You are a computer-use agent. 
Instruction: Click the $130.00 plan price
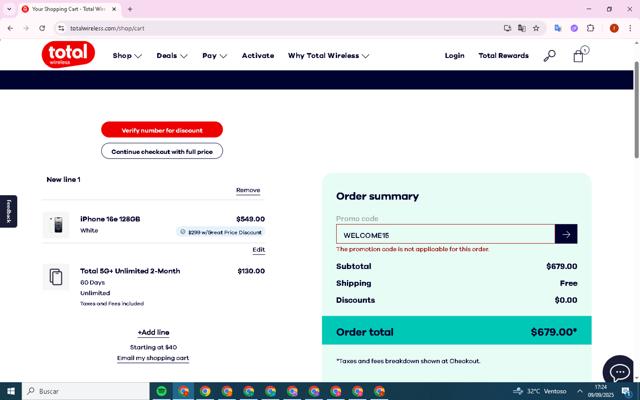pyautogui.click(x=251, y=271)
